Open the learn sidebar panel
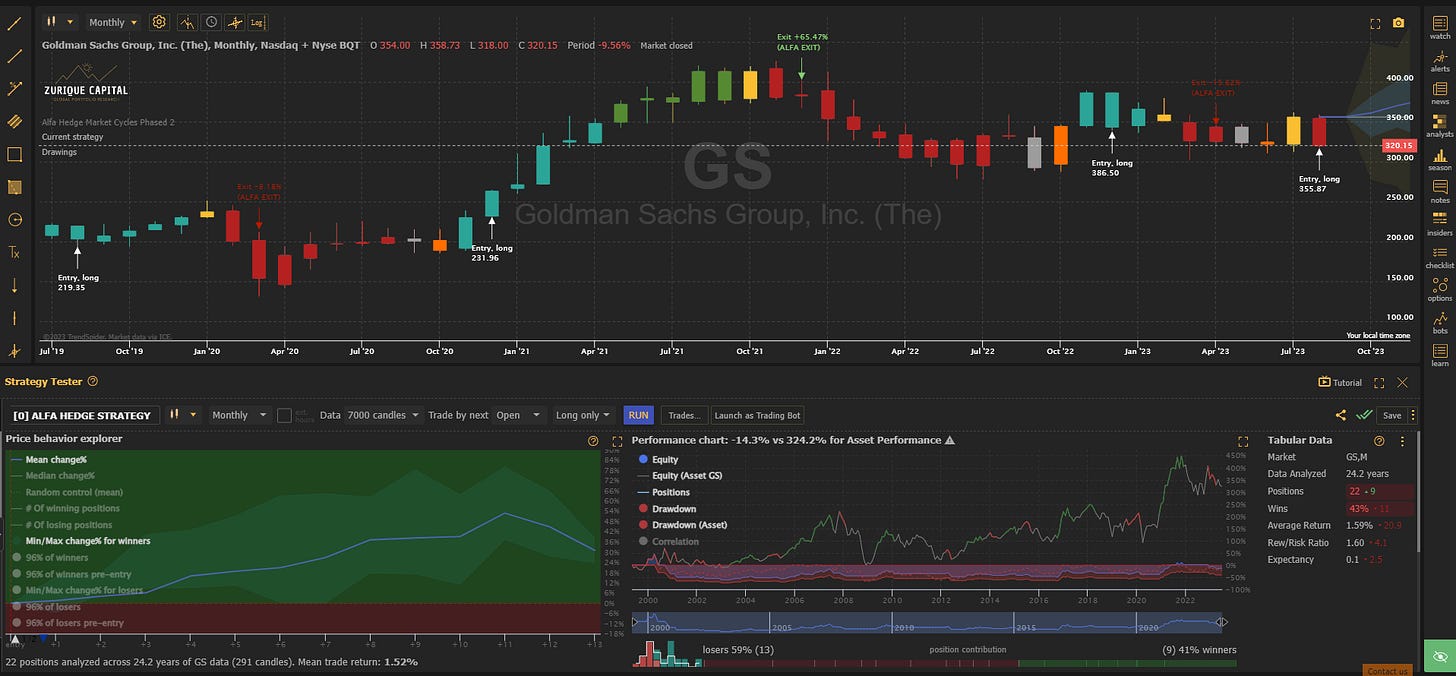The width and height of the screenshot is (1456, 676). [1440, 353]
